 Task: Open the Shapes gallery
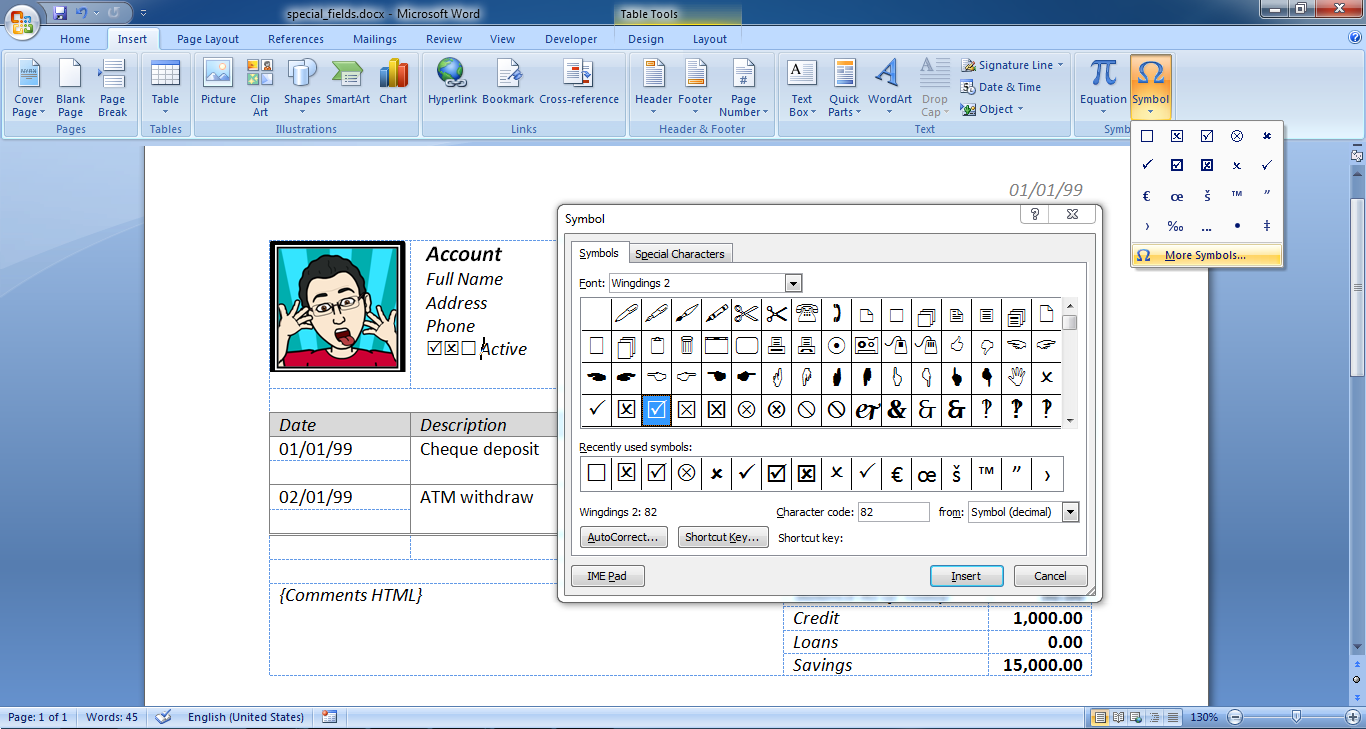301,88
